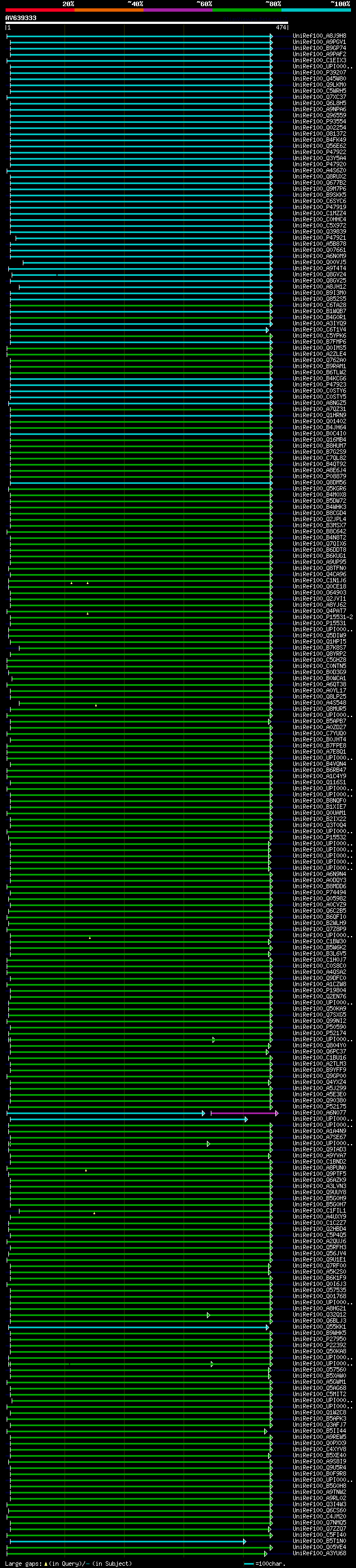Viewport: 356px width, 1568px height.
Task: Select hit UniRef100_A9PGV1
Action: [x=319, y=42]
